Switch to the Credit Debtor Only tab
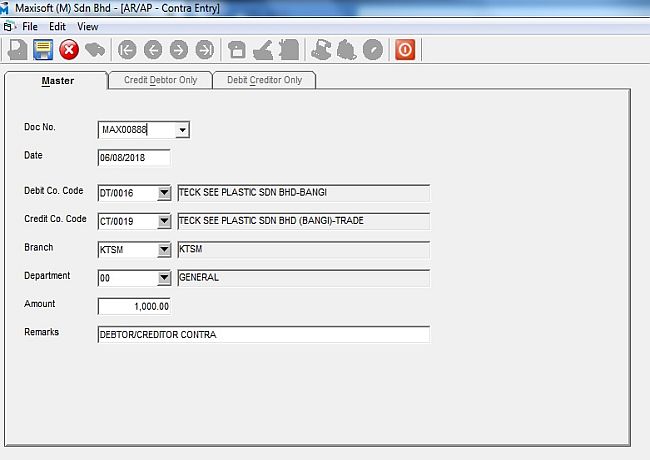Viewport: 650px width, 460px height. pyautogui.click(x=160, y=80)
